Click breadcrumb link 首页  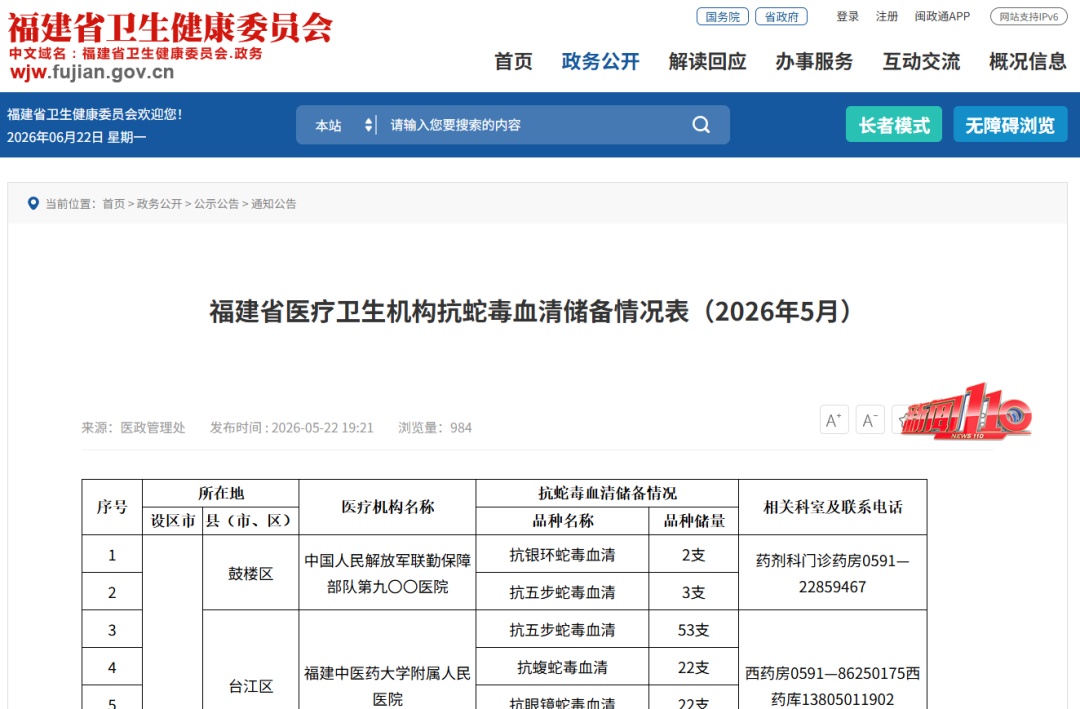pyautogui.click(x=114, y=204)
